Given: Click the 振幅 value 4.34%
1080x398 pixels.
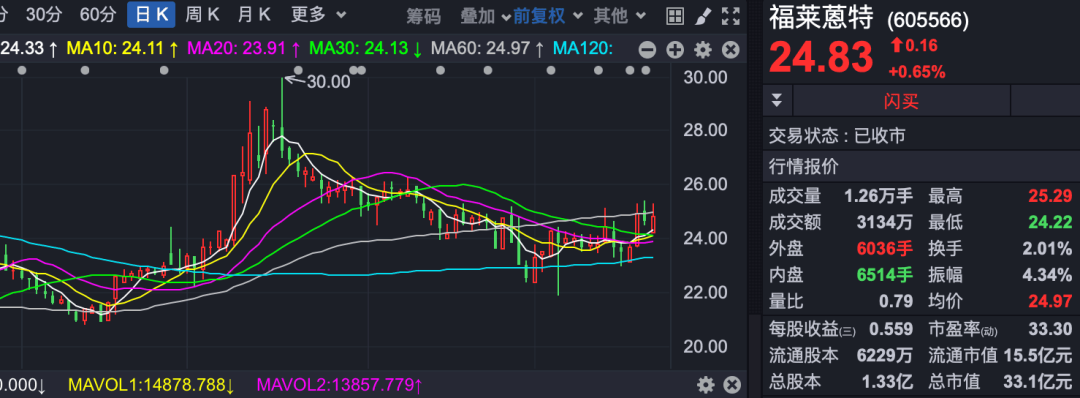Looking at the screenshot, I should pos(1048,275).
